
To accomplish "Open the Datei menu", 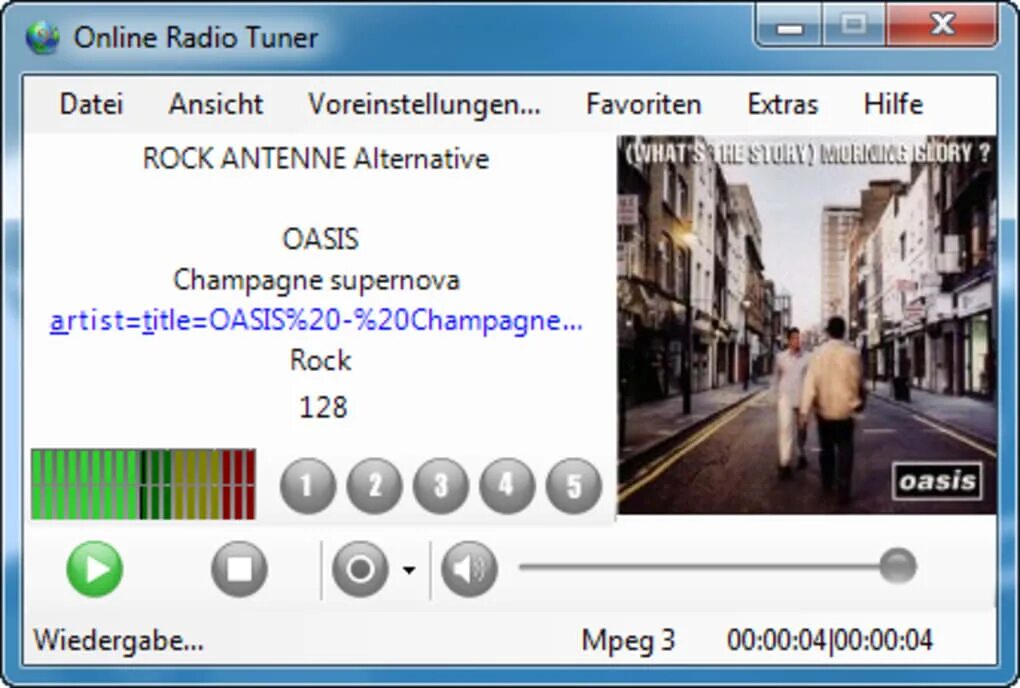I will (x=91, y=104).
